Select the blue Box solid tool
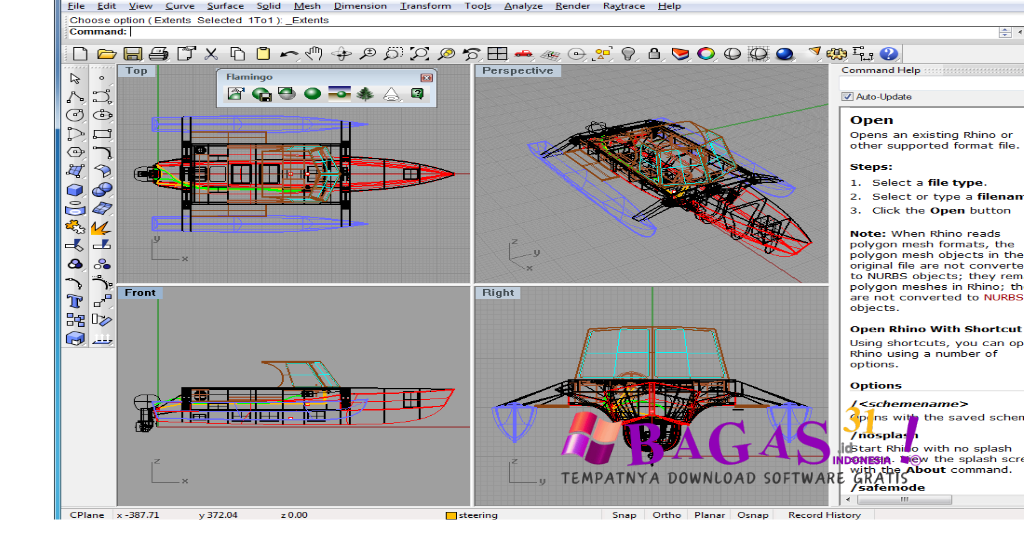 (x=75, y=190)
